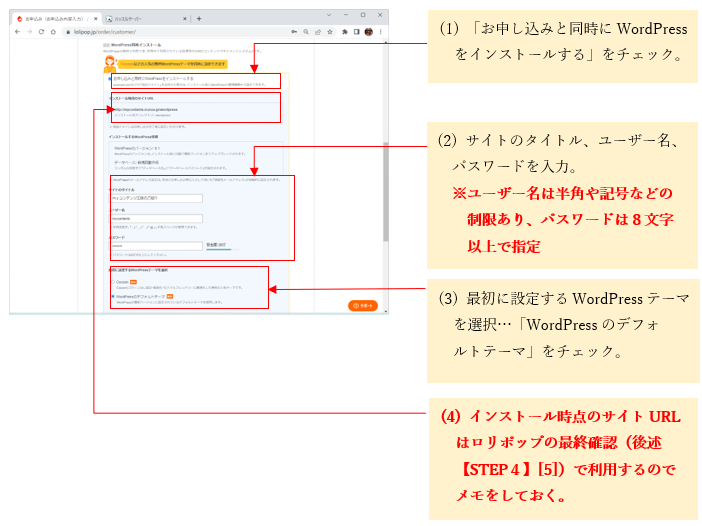Click the home icon in browser toolbar

53,32
